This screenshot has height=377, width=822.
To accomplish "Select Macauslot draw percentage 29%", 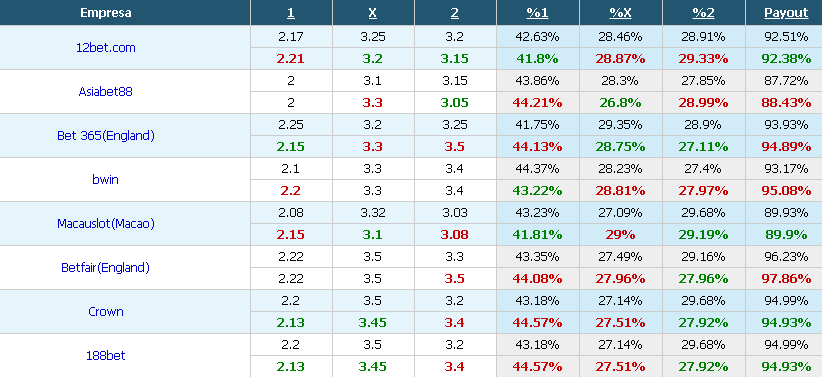I will 620,235.
